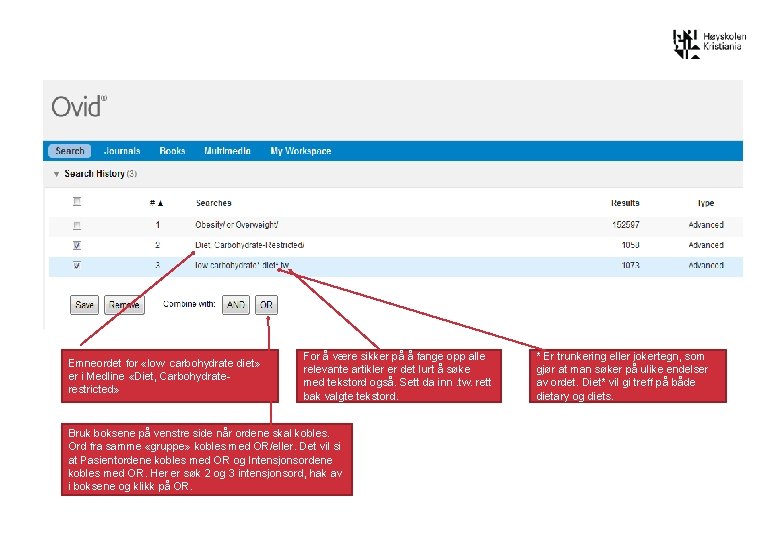The height and width of the screenshot is (540, 780).
Task: Select 'low carbohydrate* diet*.tw' search entry
Action: coord(242,265)
